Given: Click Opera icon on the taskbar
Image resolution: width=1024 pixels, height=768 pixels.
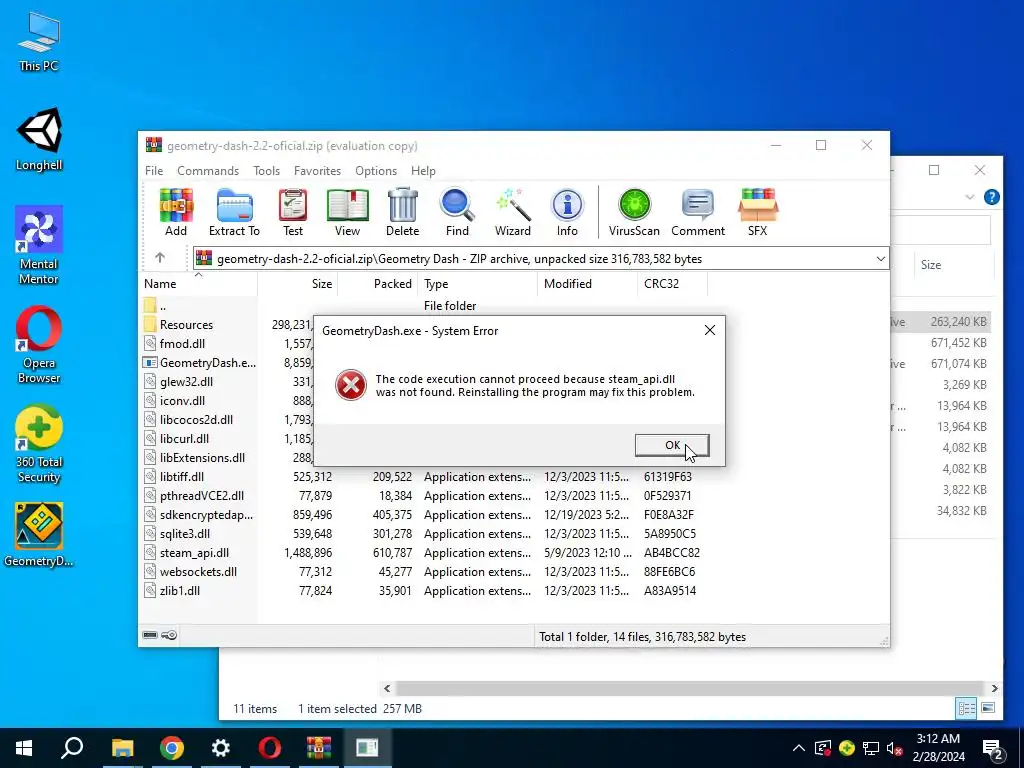Looking at the screenshot, I should click(x=270, y=748).
